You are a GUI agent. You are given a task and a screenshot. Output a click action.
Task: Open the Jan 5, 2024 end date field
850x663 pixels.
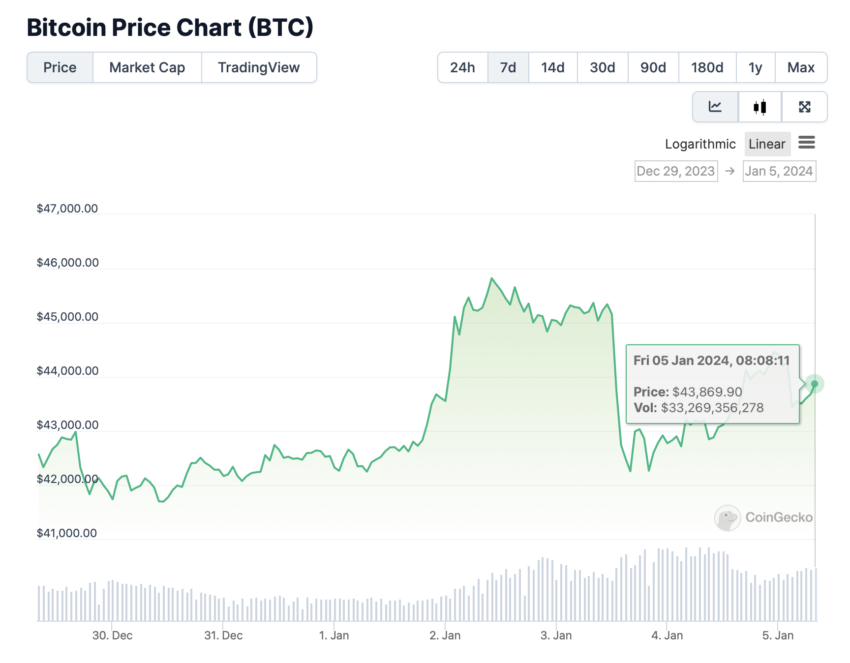[x=779, y=171]
